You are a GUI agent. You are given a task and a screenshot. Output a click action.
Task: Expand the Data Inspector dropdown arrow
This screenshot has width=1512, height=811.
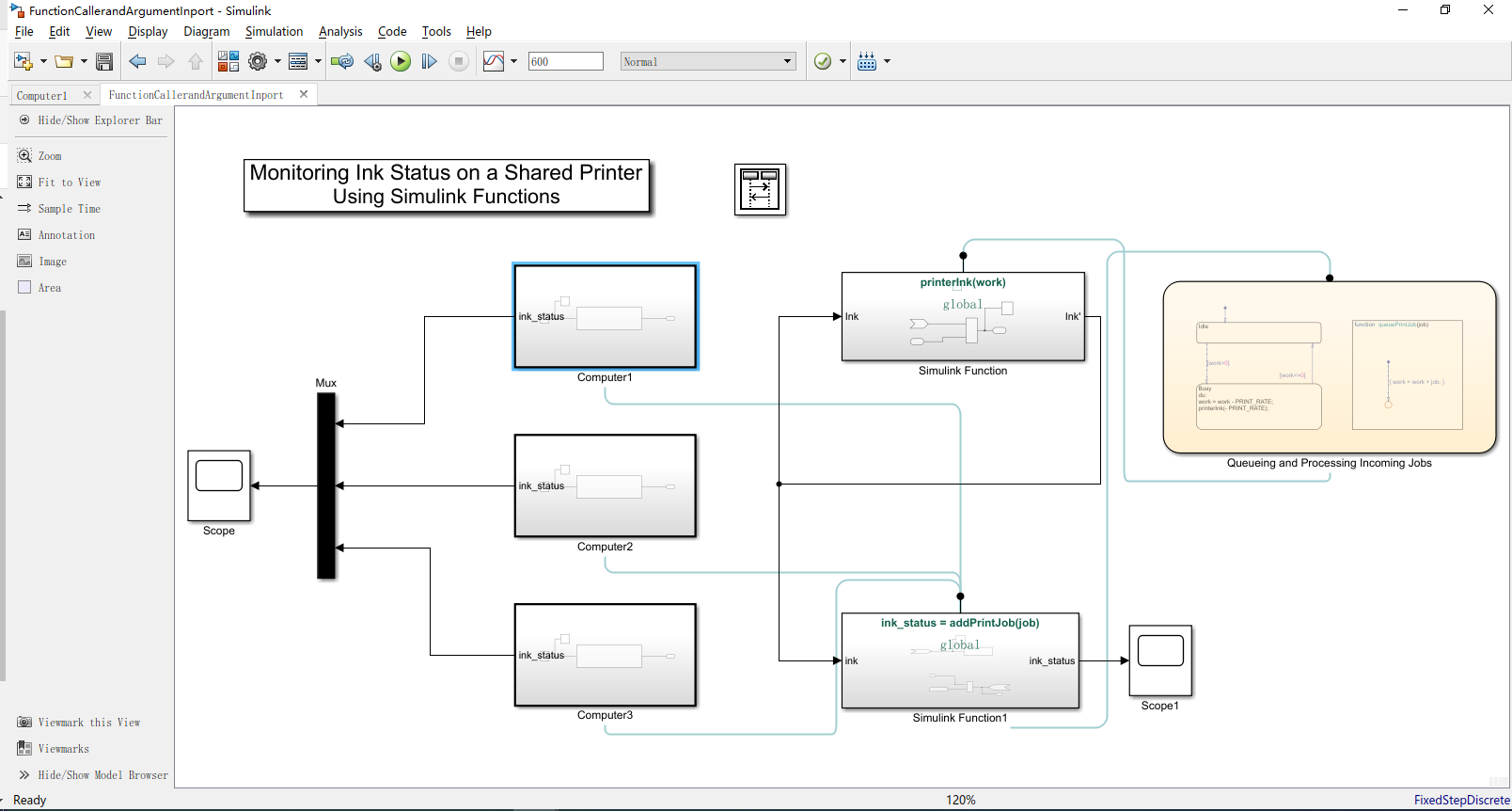tap(513, 62)
